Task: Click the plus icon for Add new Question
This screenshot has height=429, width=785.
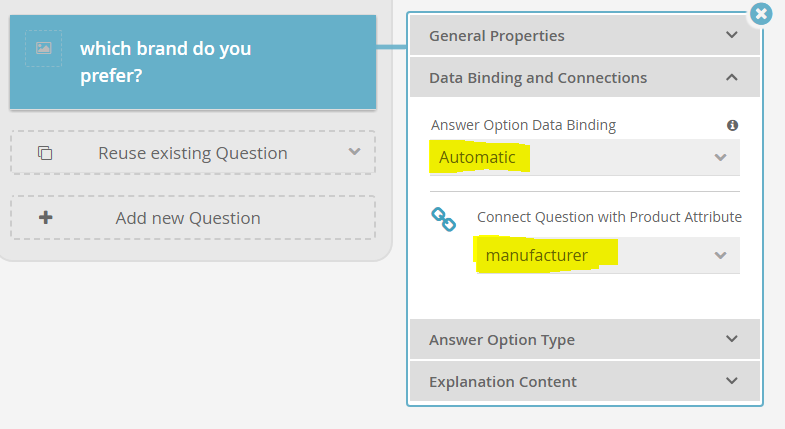Action: [x=45, y=218]
